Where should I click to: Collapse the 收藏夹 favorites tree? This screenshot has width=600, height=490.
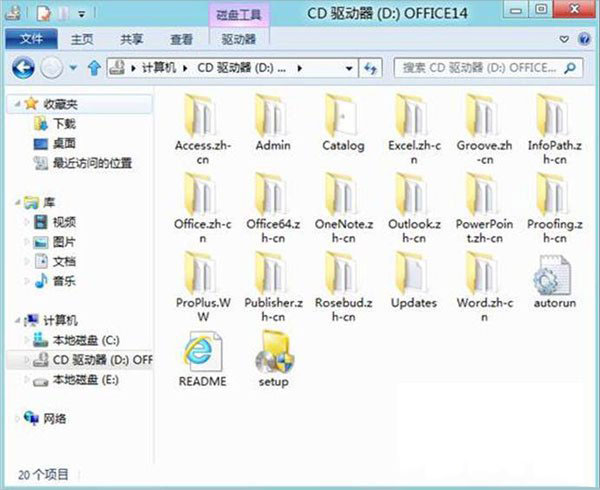click(17, 103)
